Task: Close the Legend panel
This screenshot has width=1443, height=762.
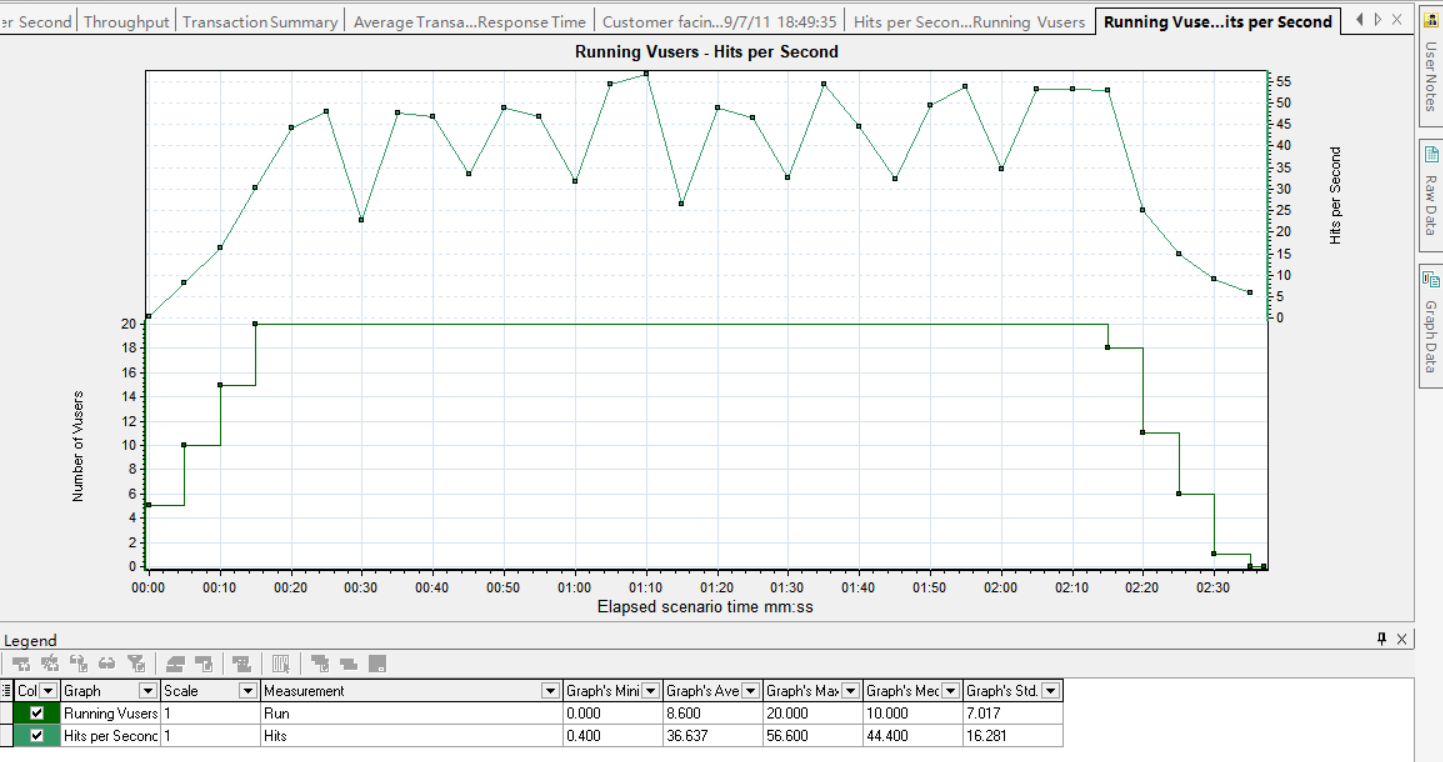Action: (1402, 639)
